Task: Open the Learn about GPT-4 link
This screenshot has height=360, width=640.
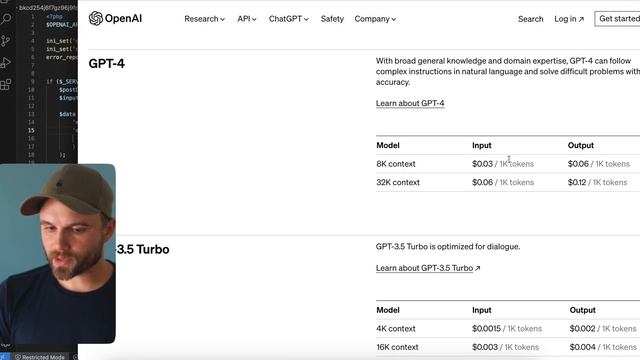Action: [410, 103]
